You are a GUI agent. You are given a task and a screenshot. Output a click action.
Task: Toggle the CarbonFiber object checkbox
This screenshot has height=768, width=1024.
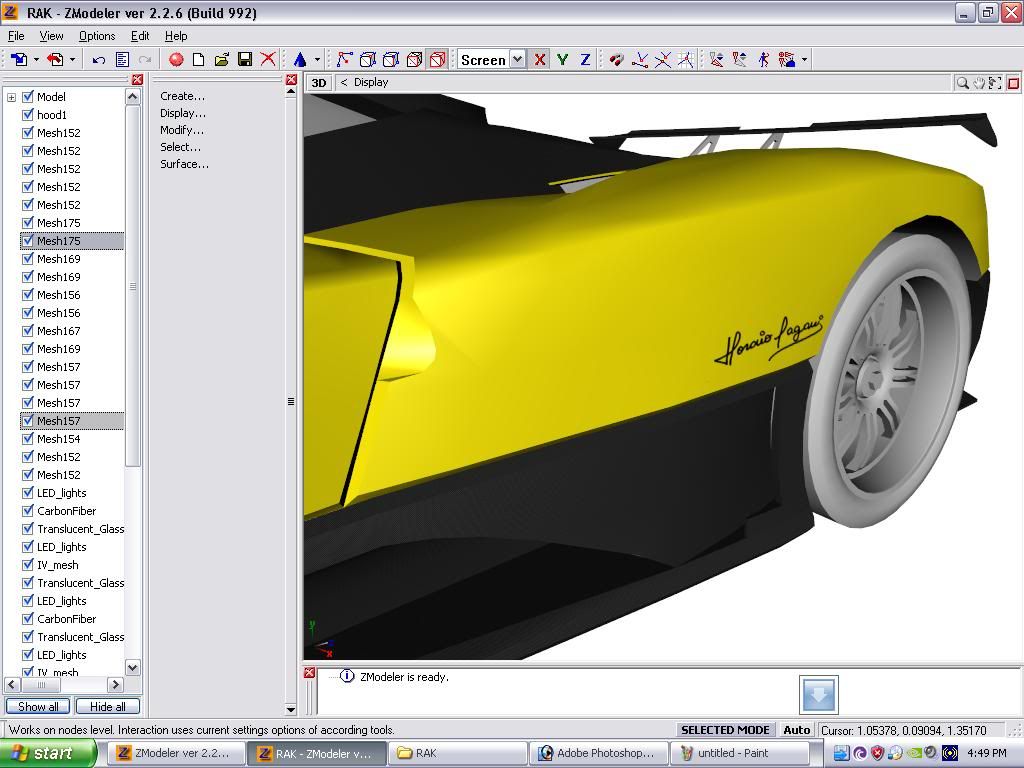(28, 511)
